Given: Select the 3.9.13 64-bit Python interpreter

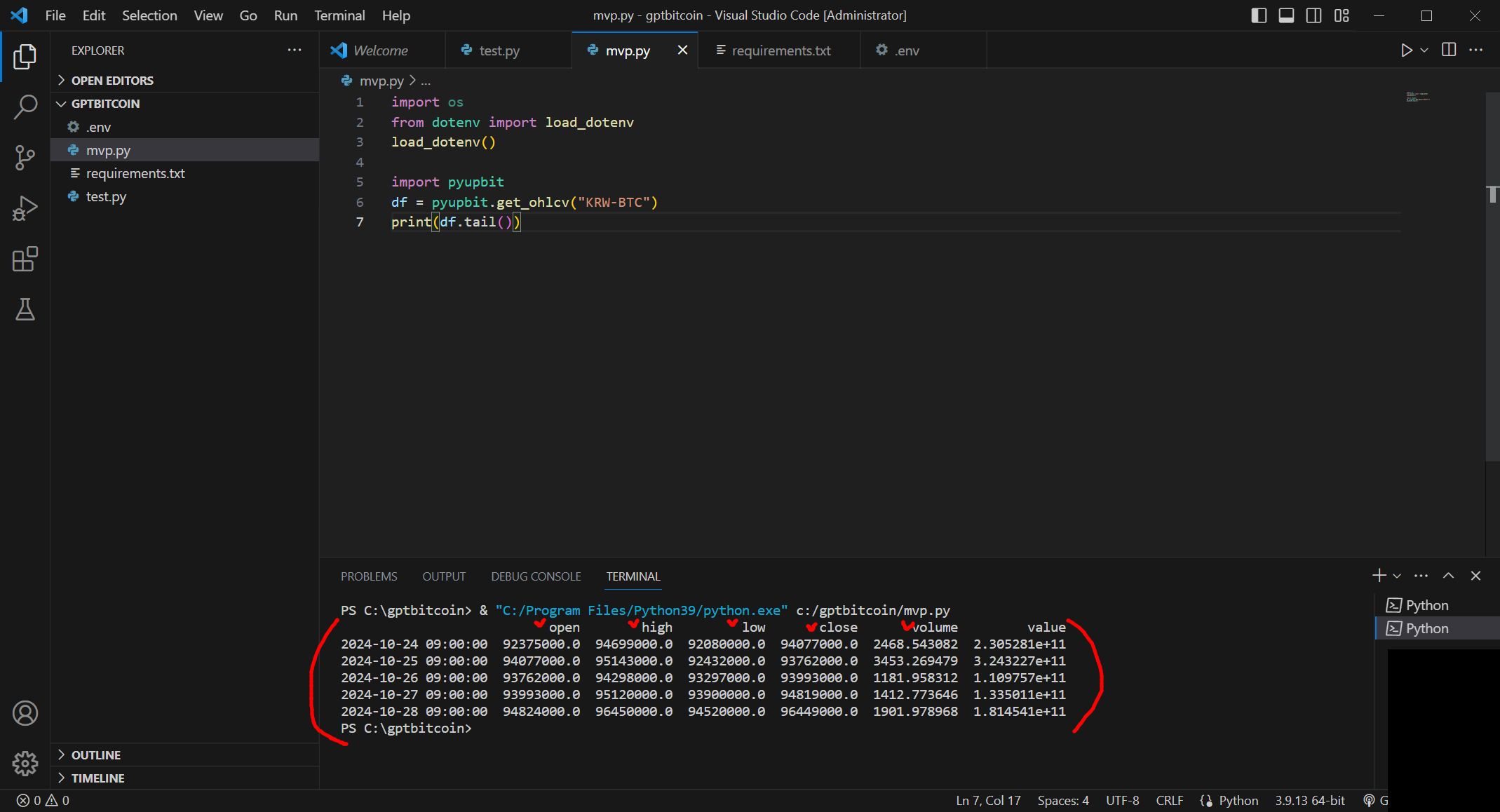Looking at the screenshot, I should (1309, 801).
